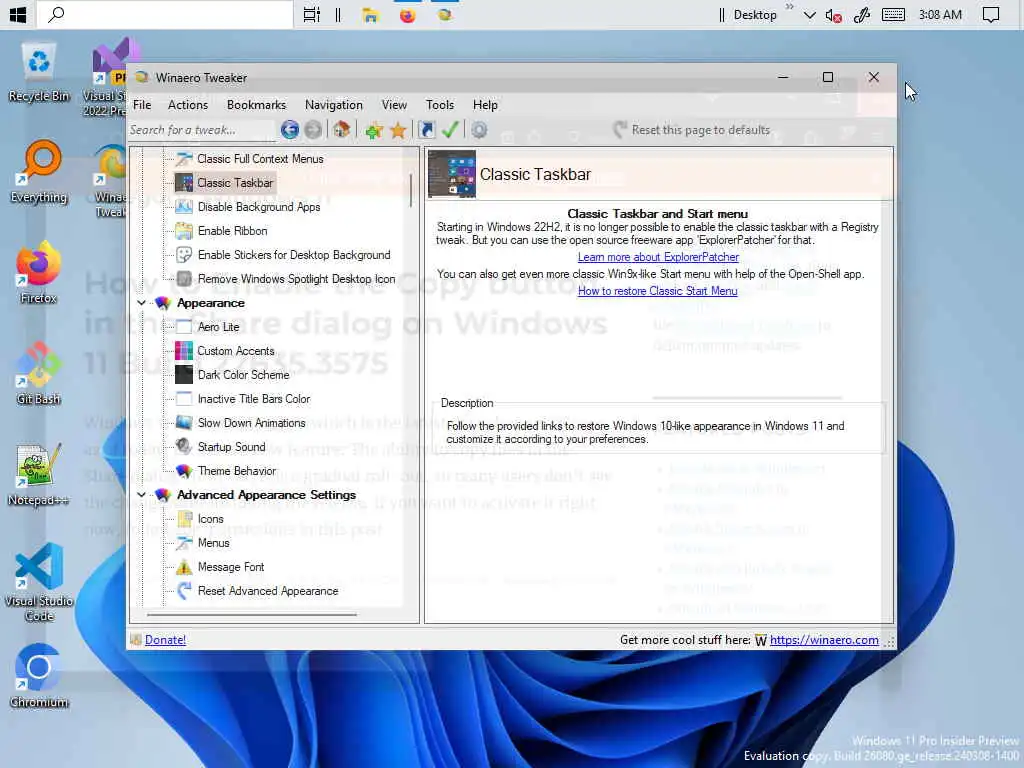This screenshot has width=1024, height=768.
Task: Collapse the Advanced Appearance Settings category
Action: pos(142,495)
